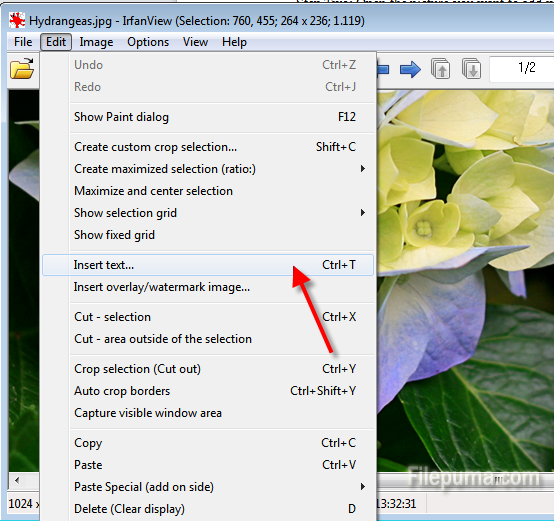
Task: Click the horizontal scrollbar left arrow
Action: tap(17, 480)
